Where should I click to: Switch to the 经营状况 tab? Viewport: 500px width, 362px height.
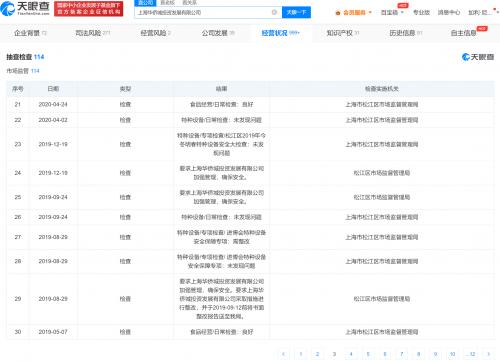(280, 33)
